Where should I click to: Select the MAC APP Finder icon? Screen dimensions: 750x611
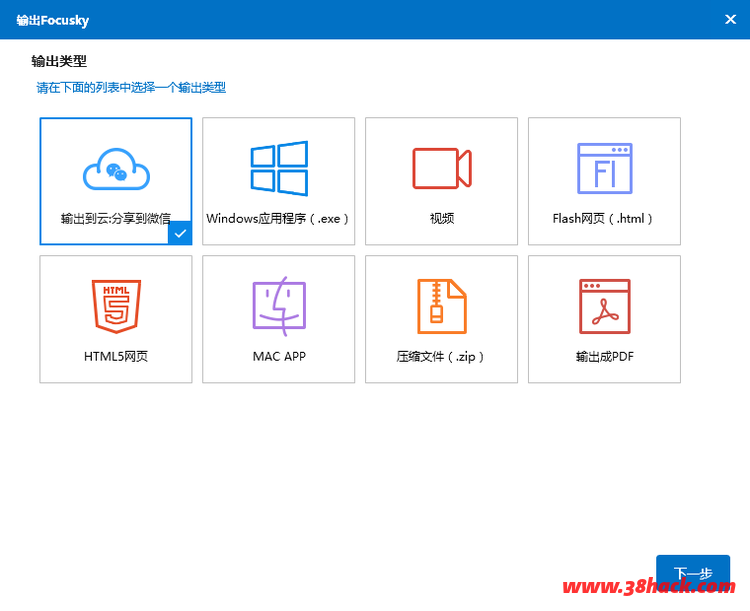coord(279,306)
